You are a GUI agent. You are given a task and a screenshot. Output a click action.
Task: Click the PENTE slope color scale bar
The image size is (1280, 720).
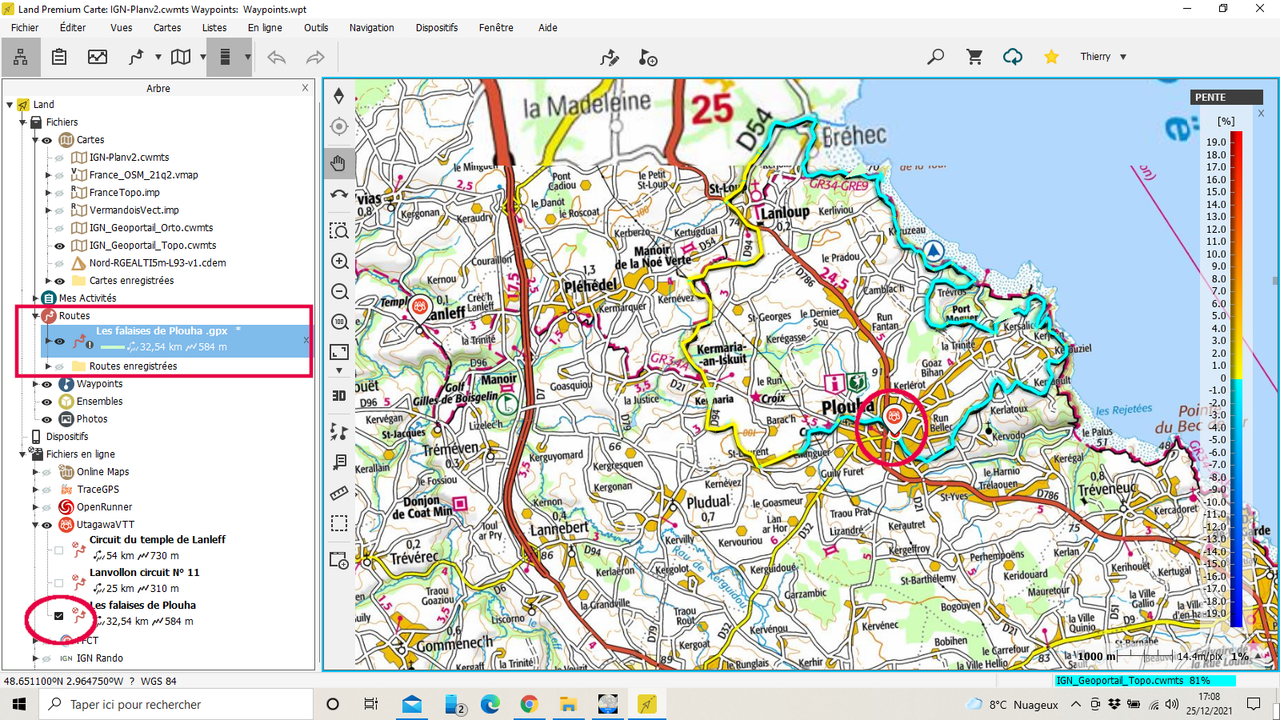[1237, 380]
